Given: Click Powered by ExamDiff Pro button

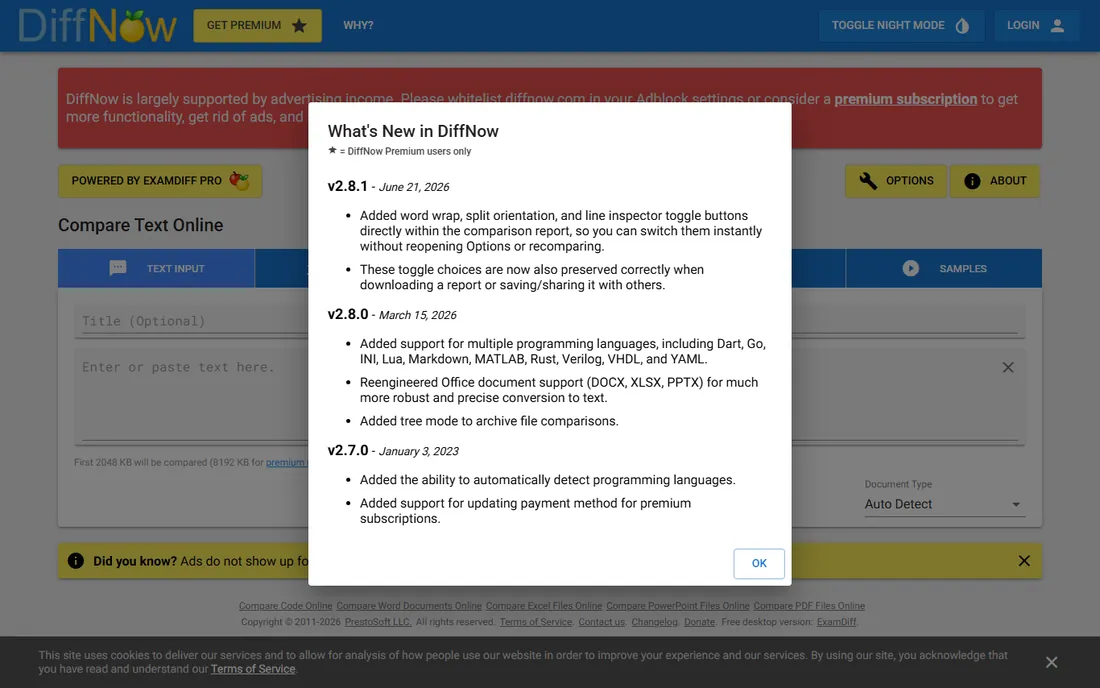Looking at the screenshot, I should (160, 181).
